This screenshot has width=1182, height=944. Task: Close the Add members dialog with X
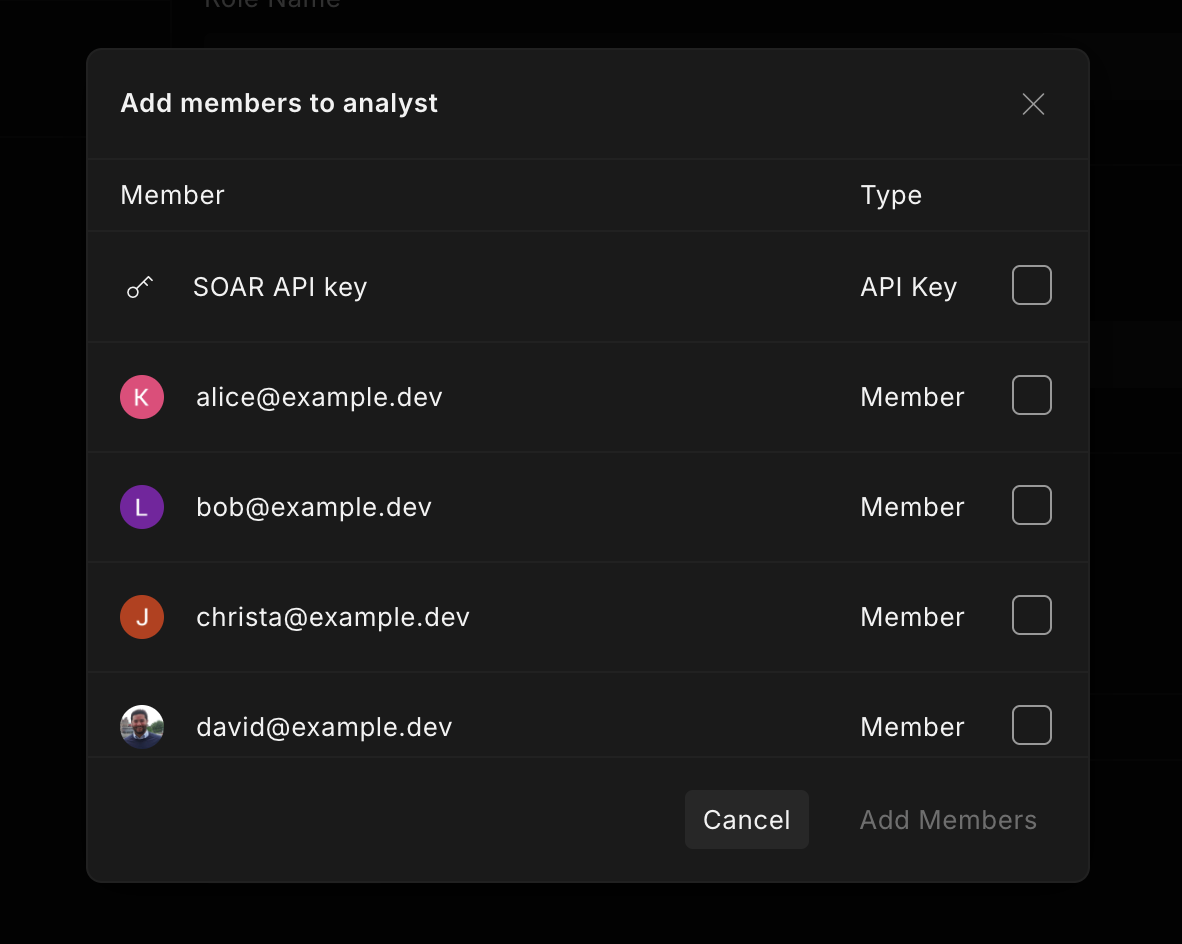[1033, 104]
